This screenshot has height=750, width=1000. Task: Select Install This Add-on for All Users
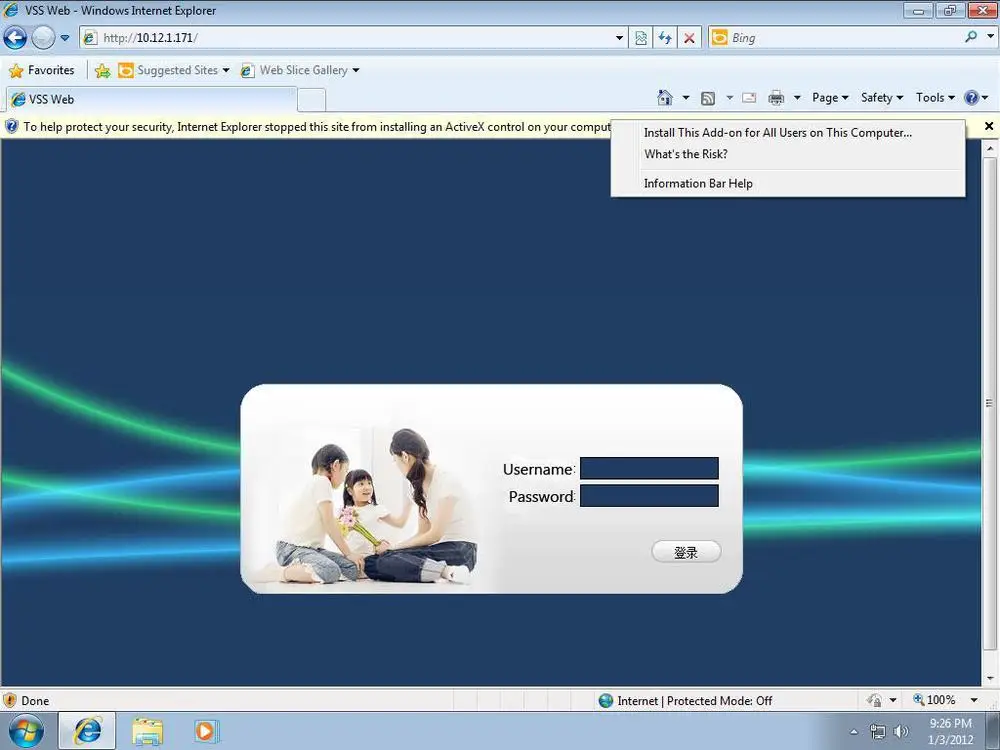777,133
